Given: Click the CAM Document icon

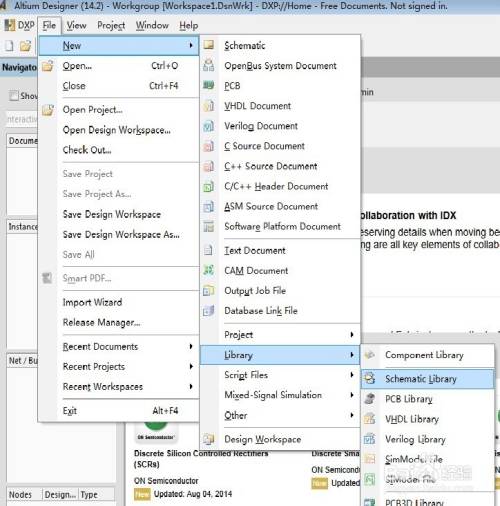Looking at the screenshot, I should [x=209, y=270].
